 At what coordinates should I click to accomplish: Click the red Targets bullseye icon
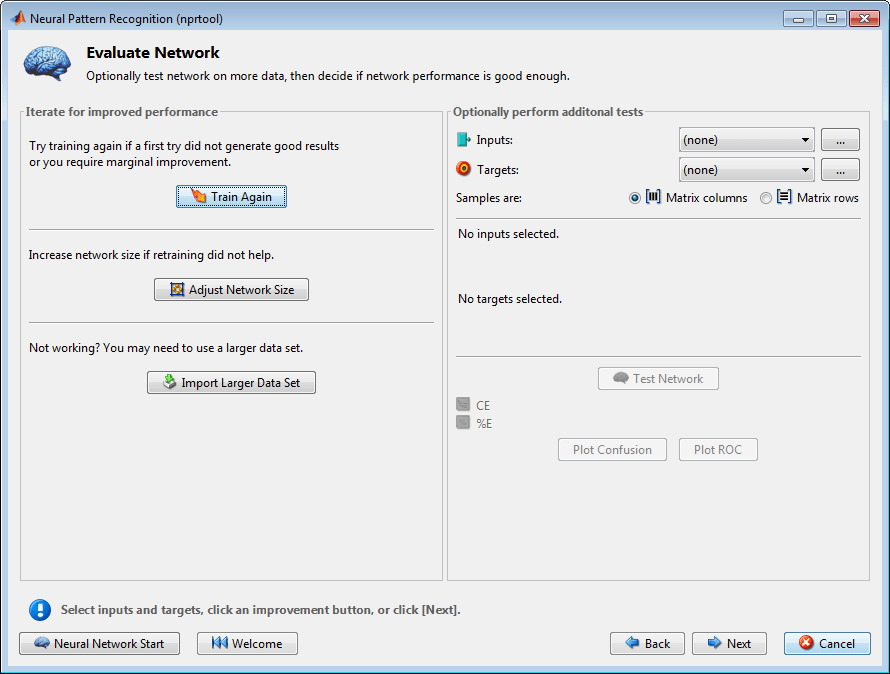pyautogui.click(x=464, y=169)
